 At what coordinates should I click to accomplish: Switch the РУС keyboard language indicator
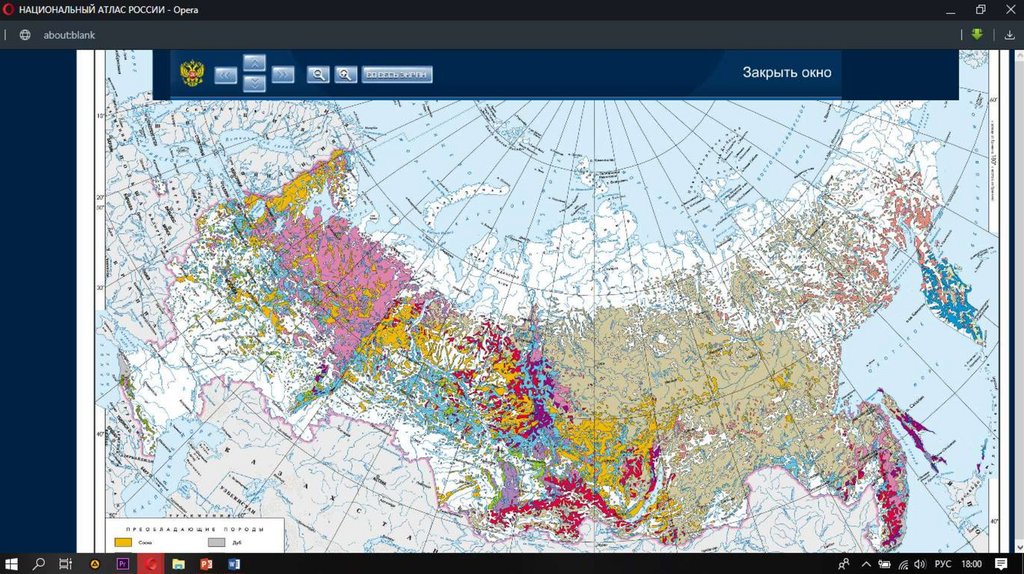pyautogui.click(x=942, y=564)
